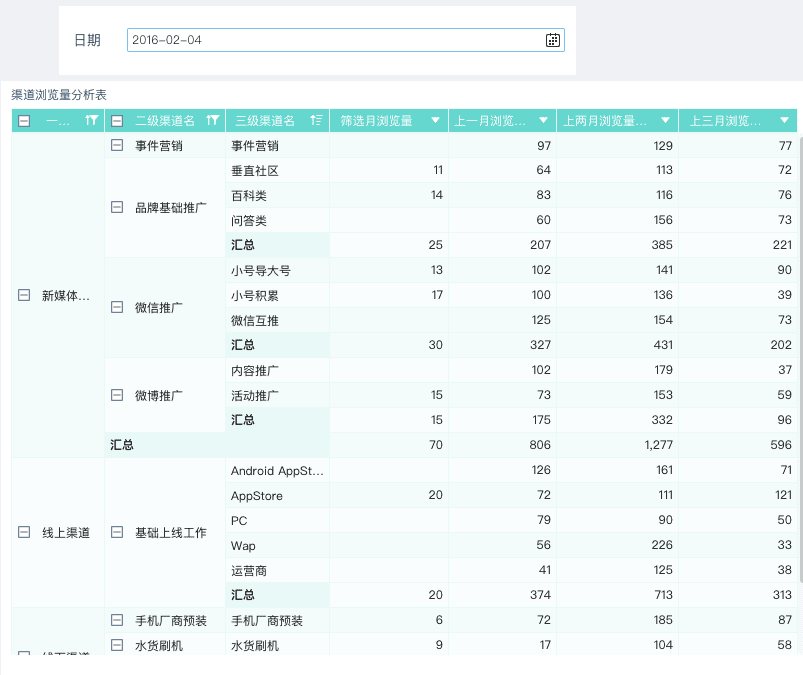803x675 pixels.
Task: Select the Android AppSt... cell
Action: click(x=277, y=471)
